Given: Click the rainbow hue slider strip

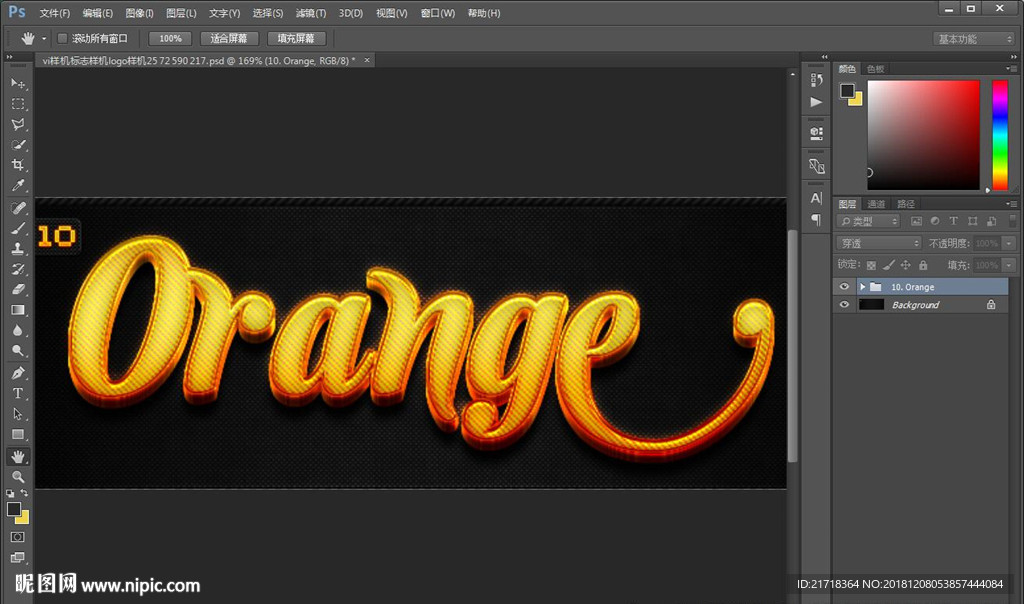Looking at the screenshot, I should [x=999, y=134].
